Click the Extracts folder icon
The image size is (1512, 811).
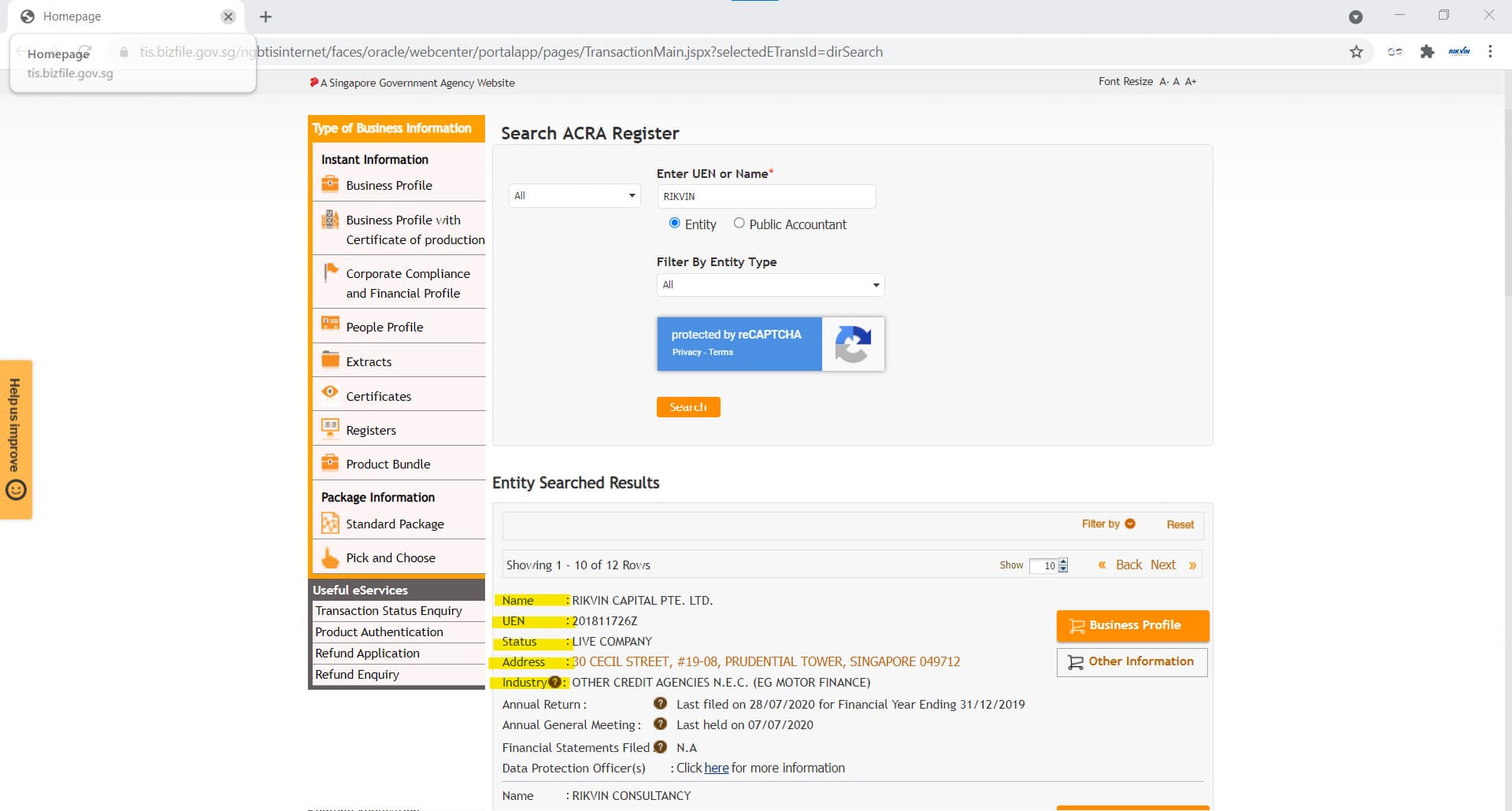[330, 360]
